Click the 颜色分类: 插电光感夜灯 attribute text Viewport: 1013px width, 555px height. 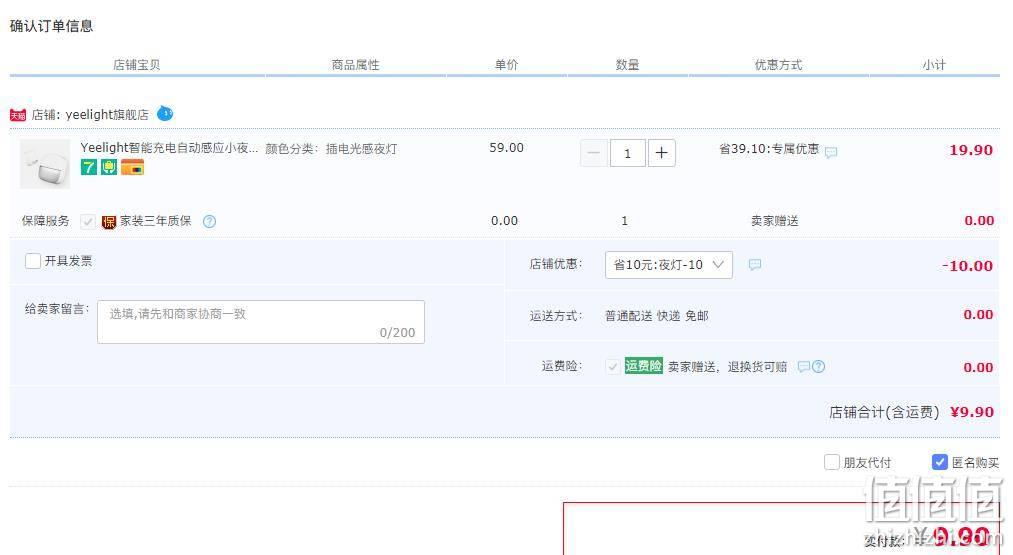click(331, 149)
